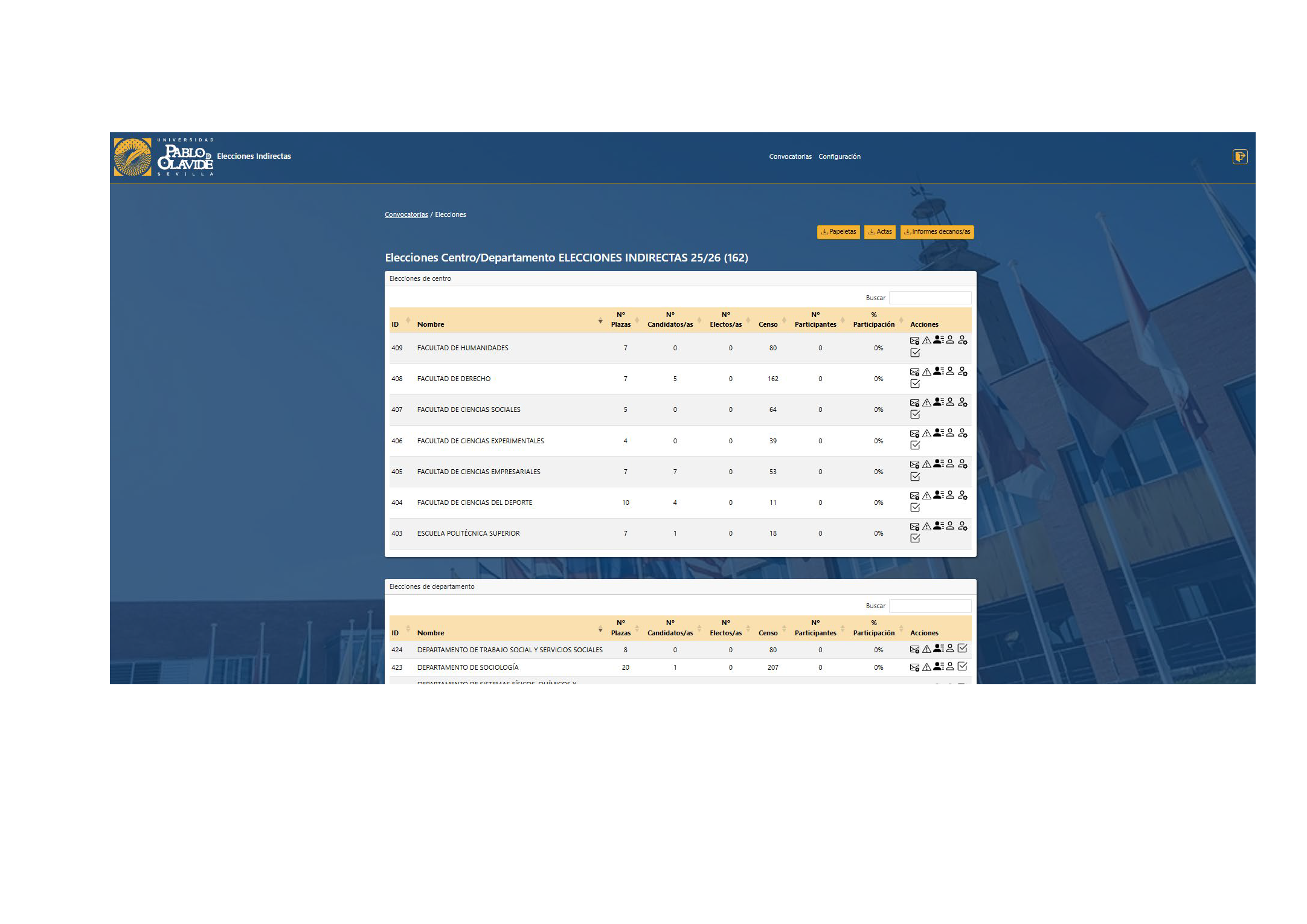Viewport: 1307px width, 924px height.
Task: Click checkmark box icon for Facultad de Ciencias del Deporte
Action: (x=915, y=507)
